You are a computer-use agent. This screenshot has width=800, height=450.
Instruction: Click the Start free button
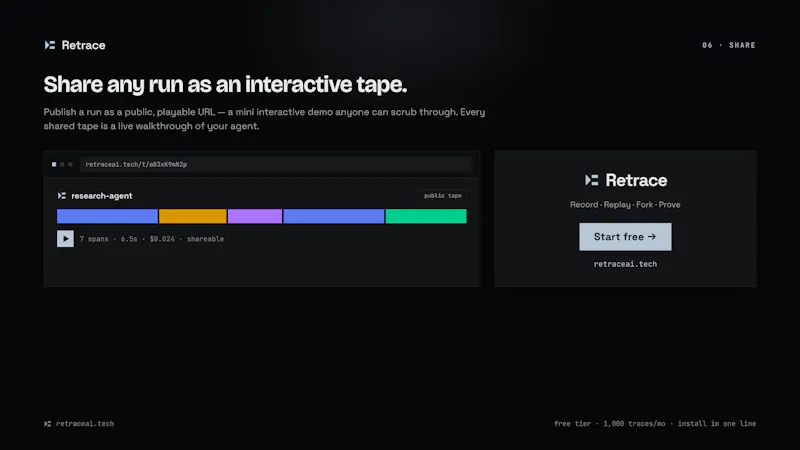tap(625, 237)
